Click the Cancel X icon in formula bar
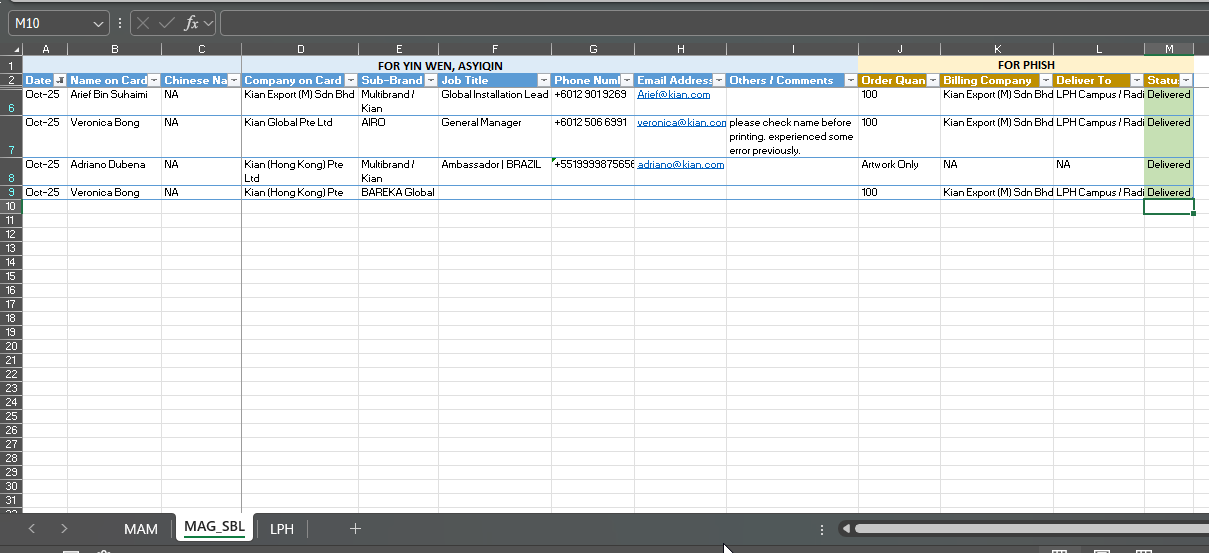The image size is (1209, 553). click(144, 23)
